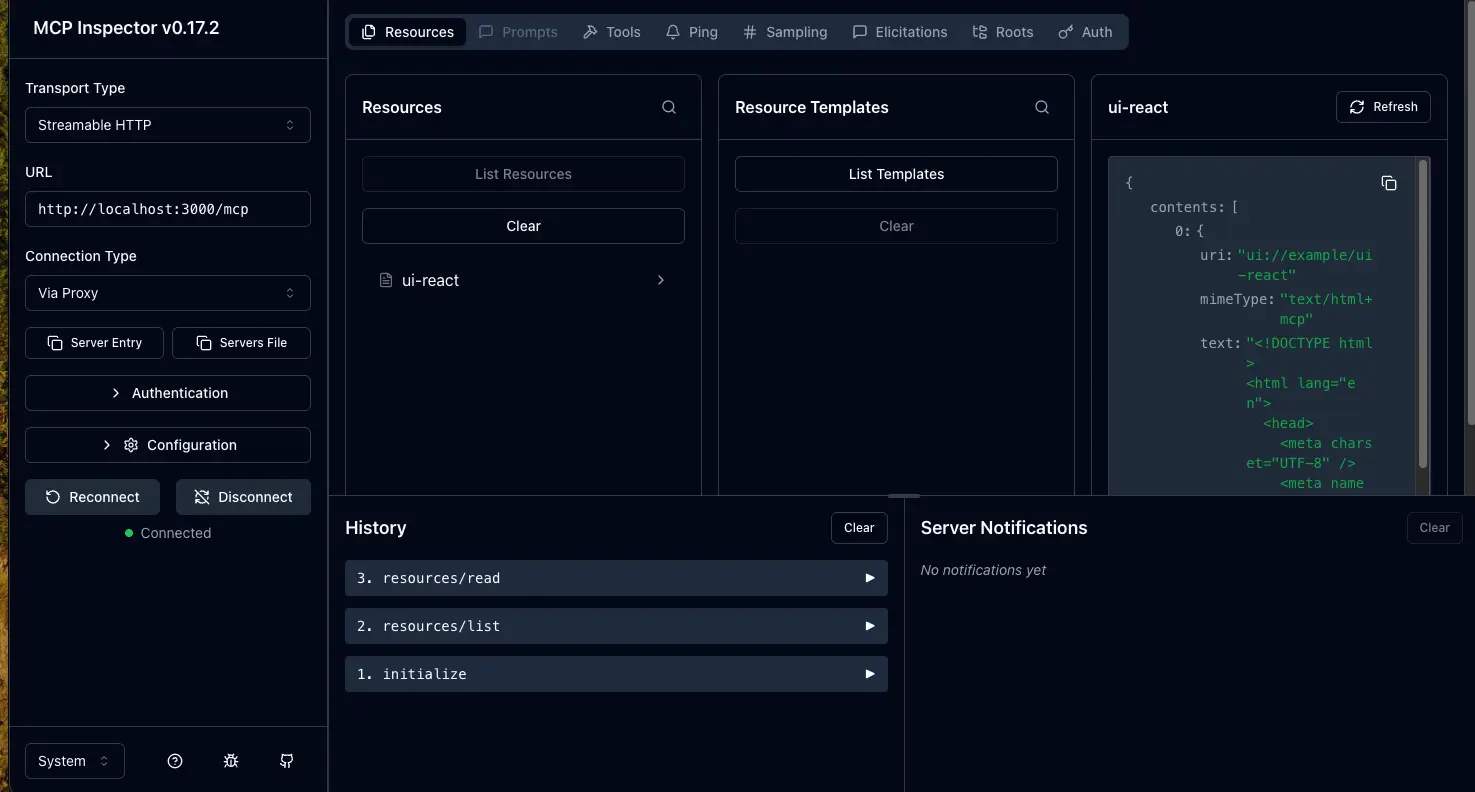
Task: Open the ui-react resource arrow
Action: (661, 280)
